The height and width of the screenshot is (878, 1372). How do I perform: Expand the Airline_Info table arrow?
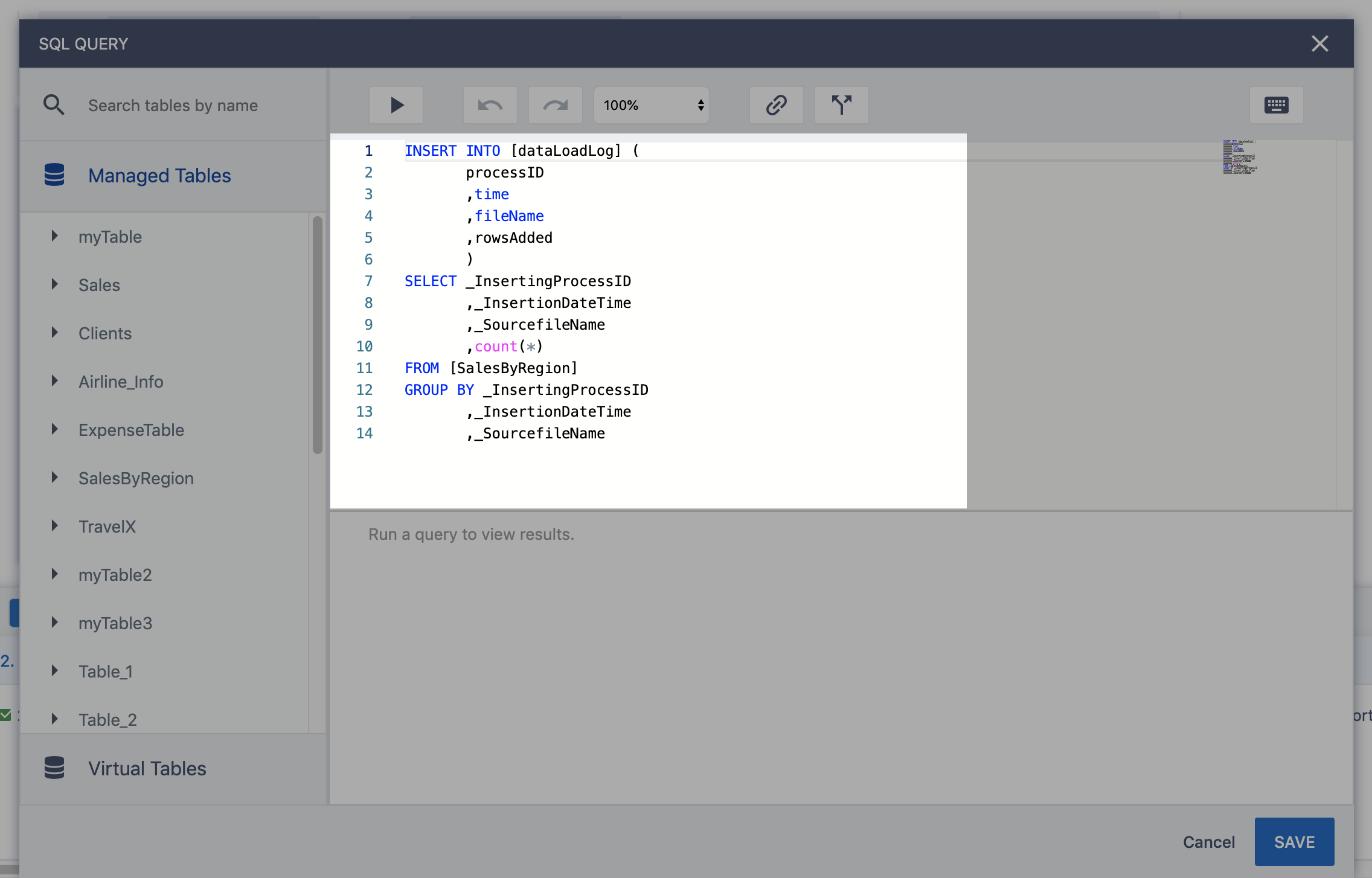coord(55,381)
